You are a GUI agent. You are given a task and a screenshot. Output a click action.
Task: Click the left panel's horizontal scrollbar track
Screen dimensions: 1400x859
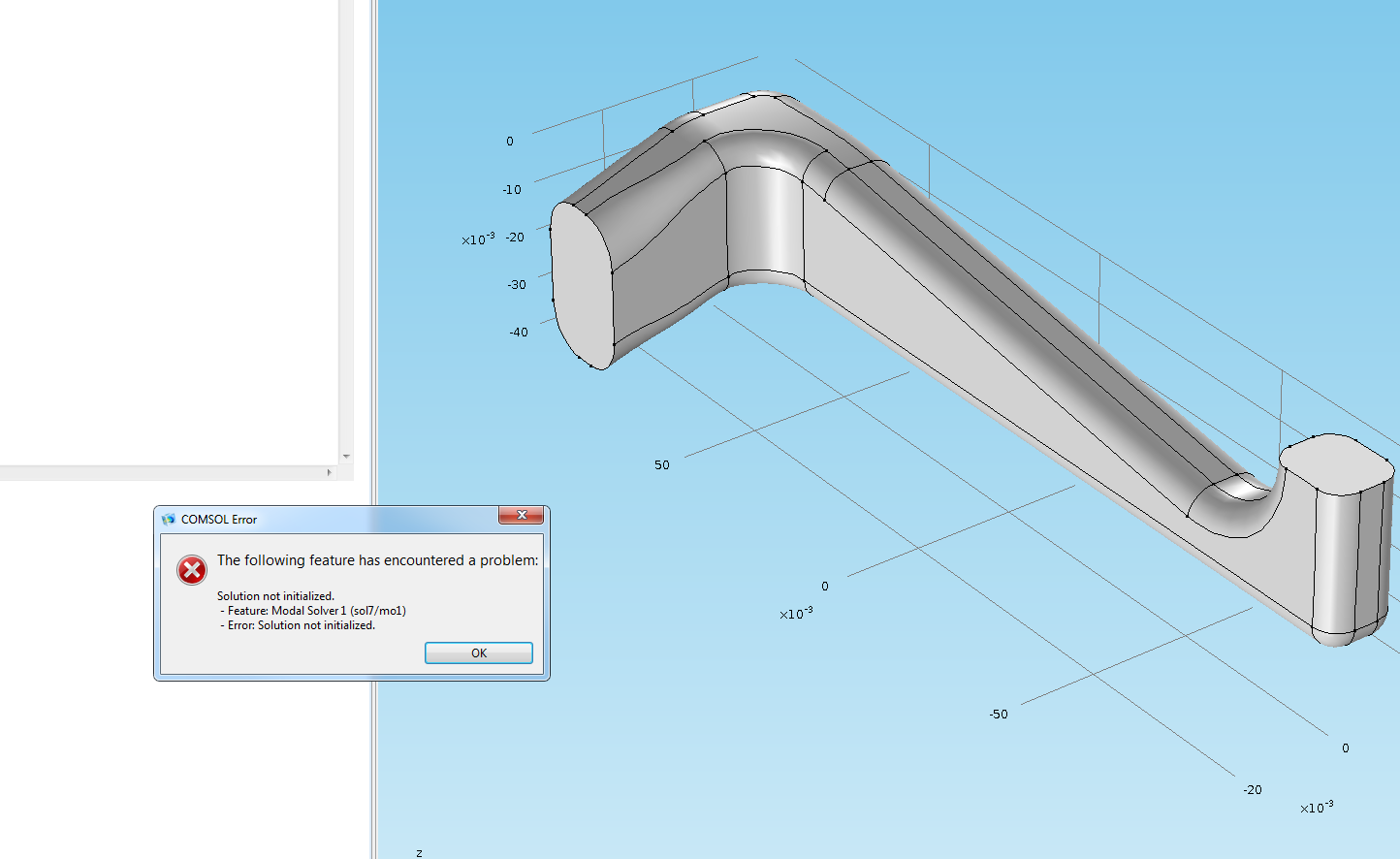point(165,473)
